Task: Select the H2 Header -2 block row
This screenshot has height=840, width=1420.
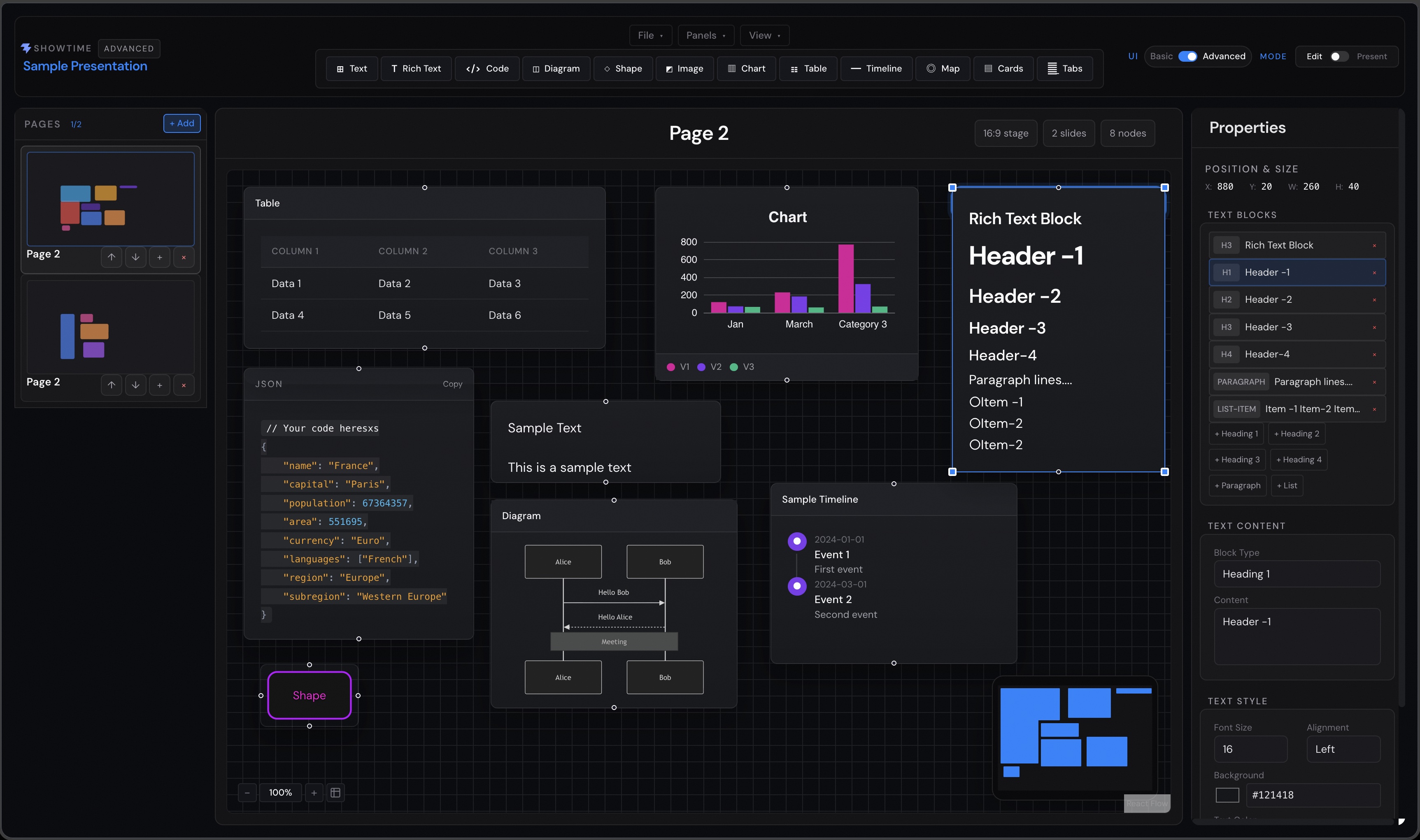Action: coord(1297,299)
